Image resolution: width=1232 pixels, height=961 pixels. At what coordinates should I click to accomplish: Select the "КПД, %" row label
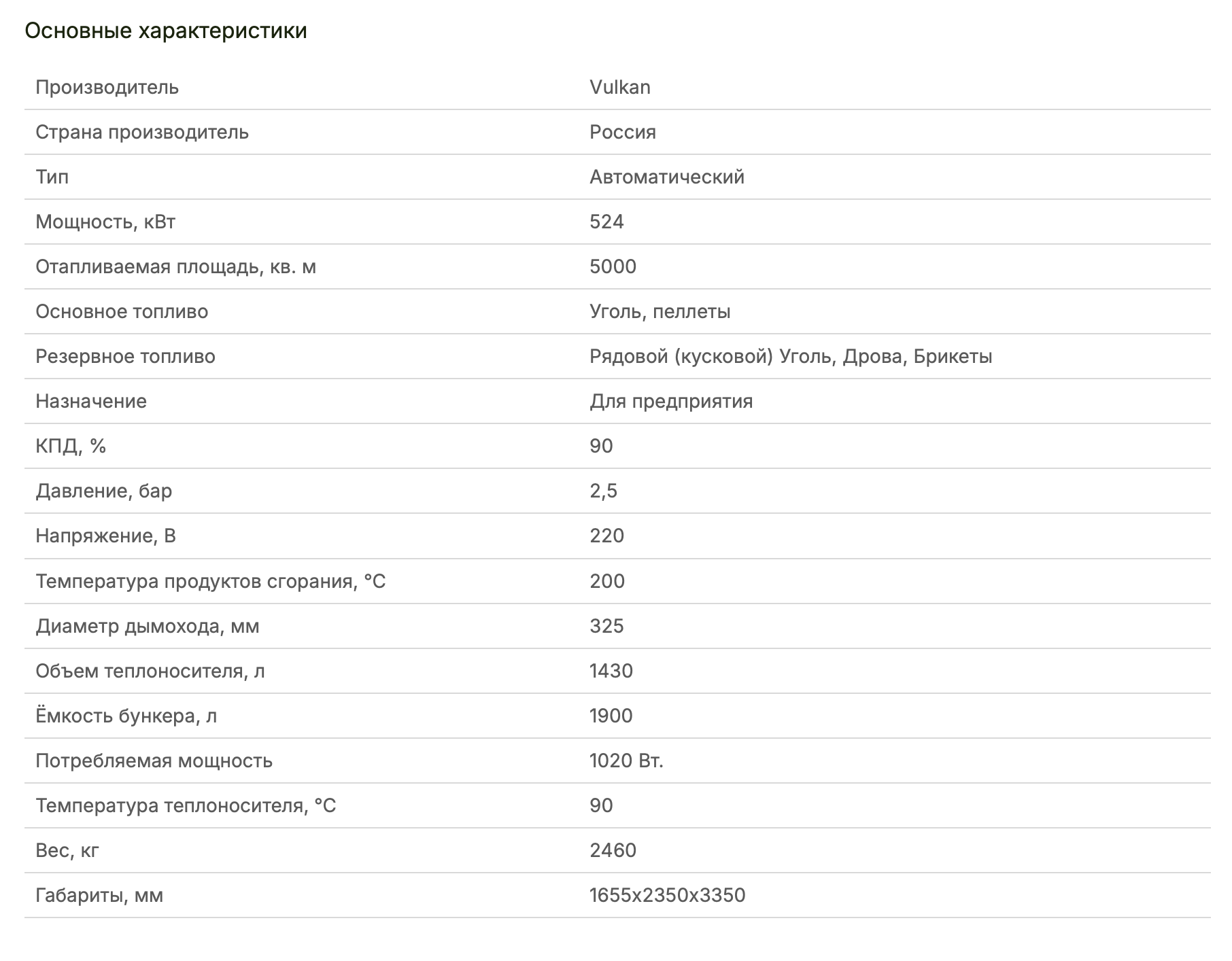coord(71,446)
